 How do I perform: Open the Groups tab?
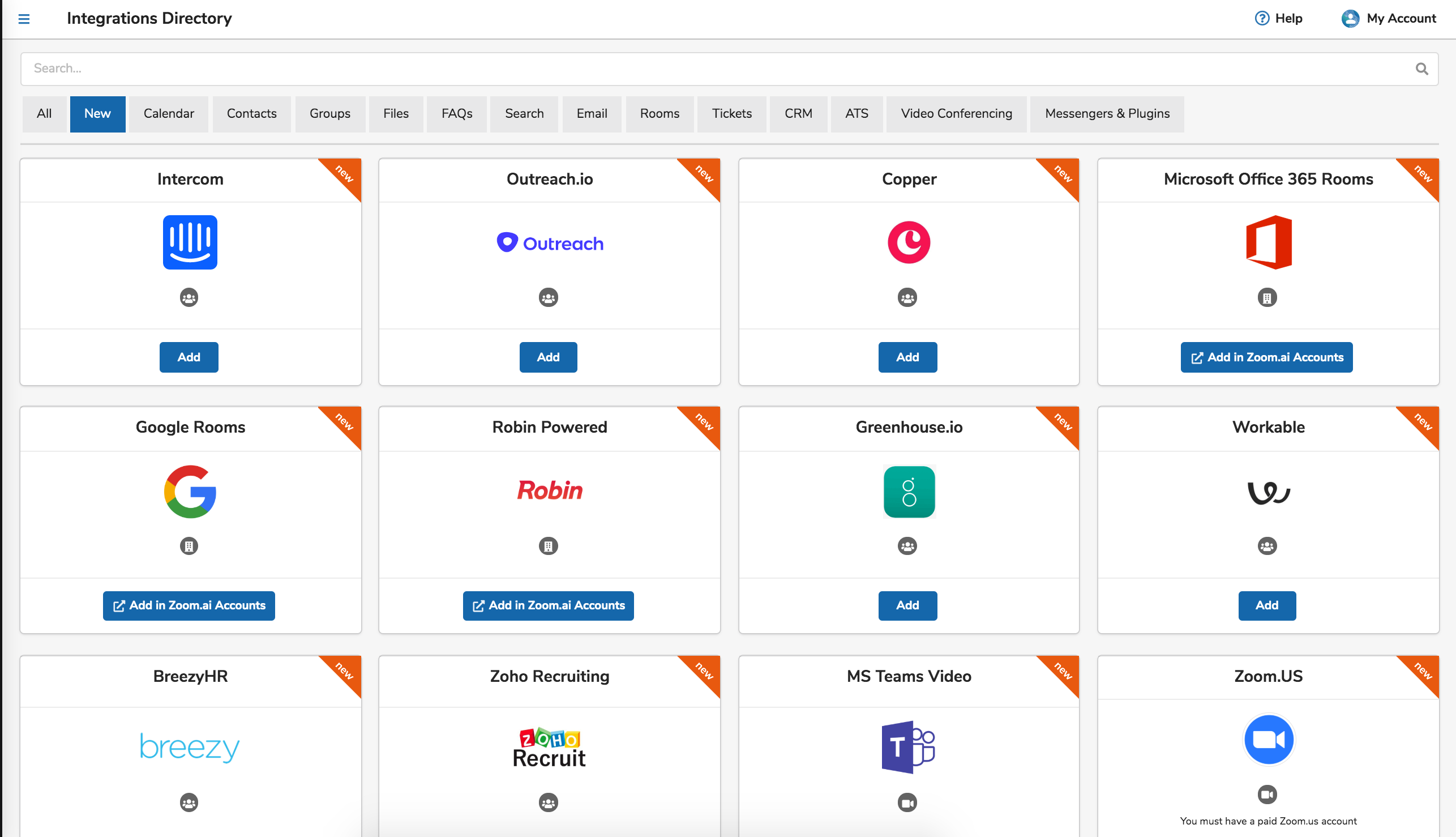point(330,114)
